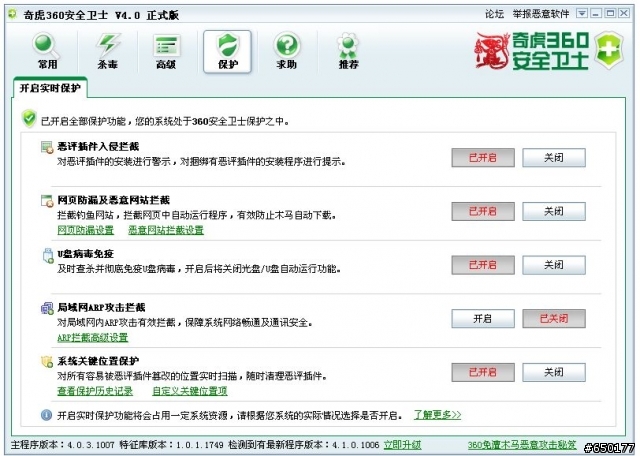Viewport: 640px width, 456px height.
Task: Open the title bar dropdown arrow menu
Action: [582, 13]
